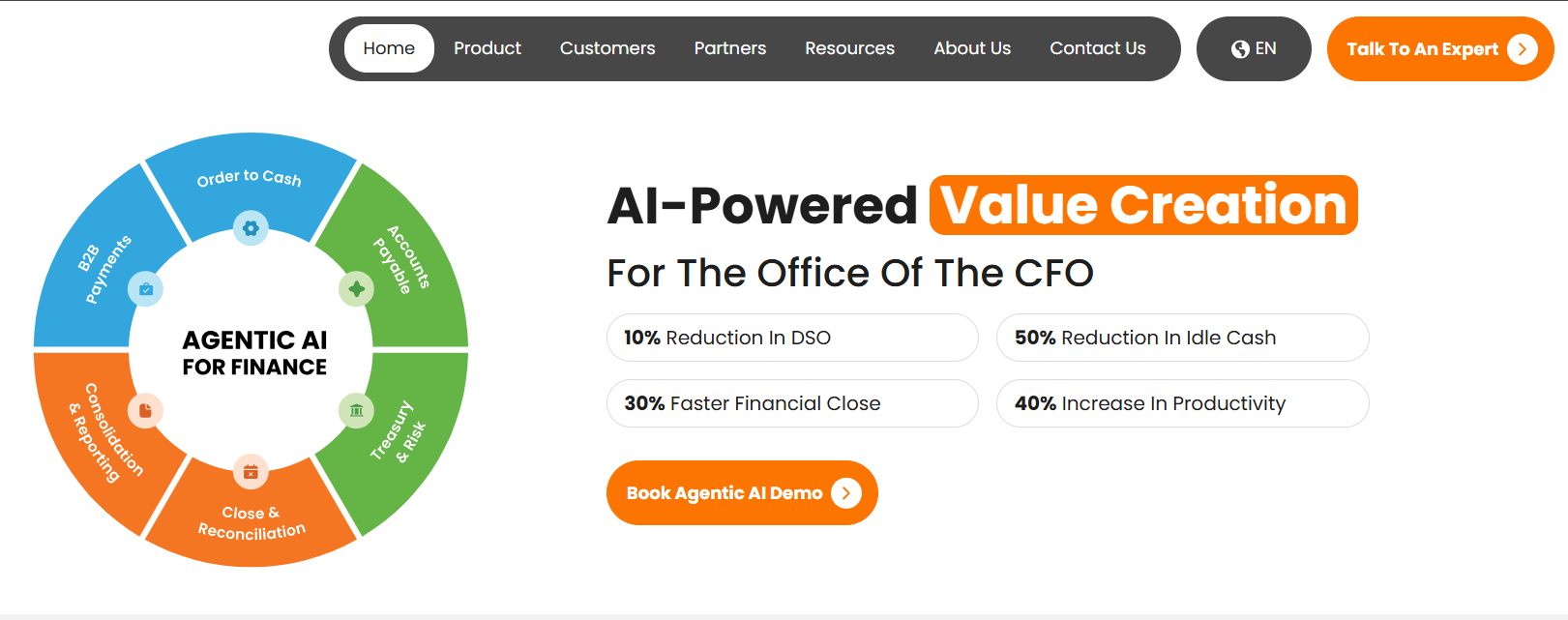Image resolution: width=1568 pixels, height=620 pixels.
Task: Click the 30% Faster Financial Close pill
Action: [x=792, y=403]
